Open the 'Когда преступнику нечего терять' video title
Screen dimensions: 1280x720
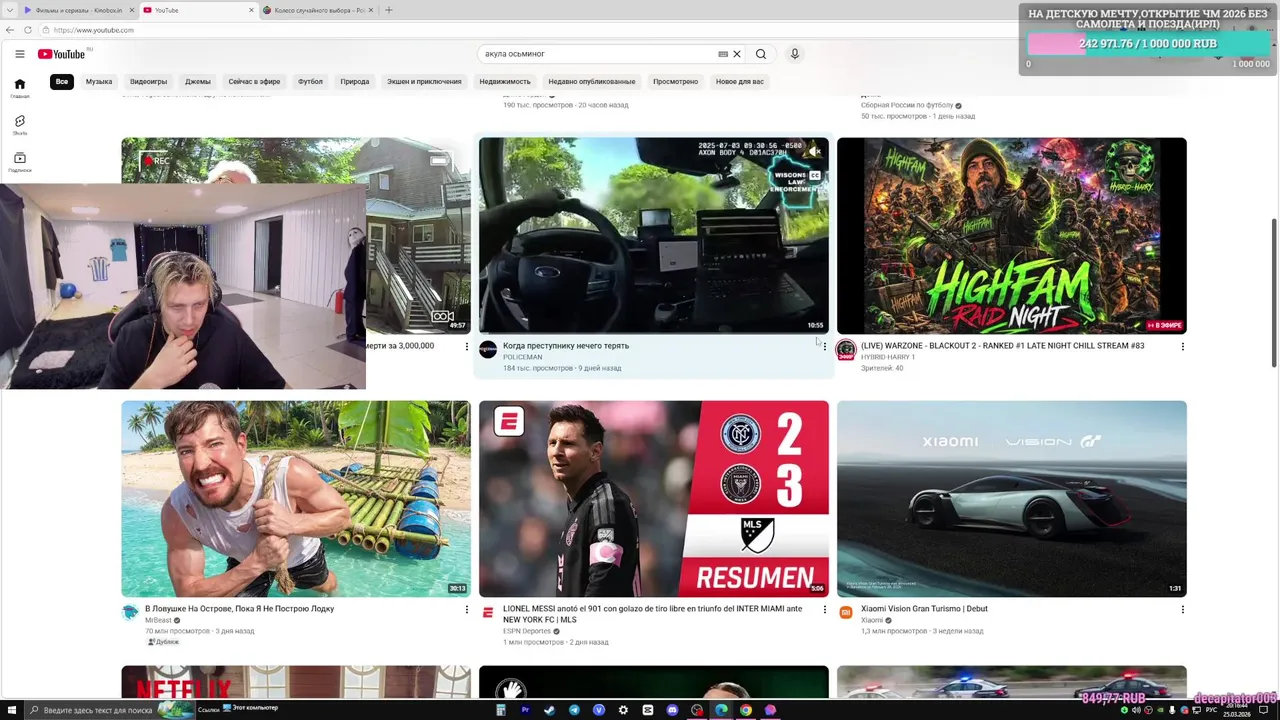pos(566,346)
